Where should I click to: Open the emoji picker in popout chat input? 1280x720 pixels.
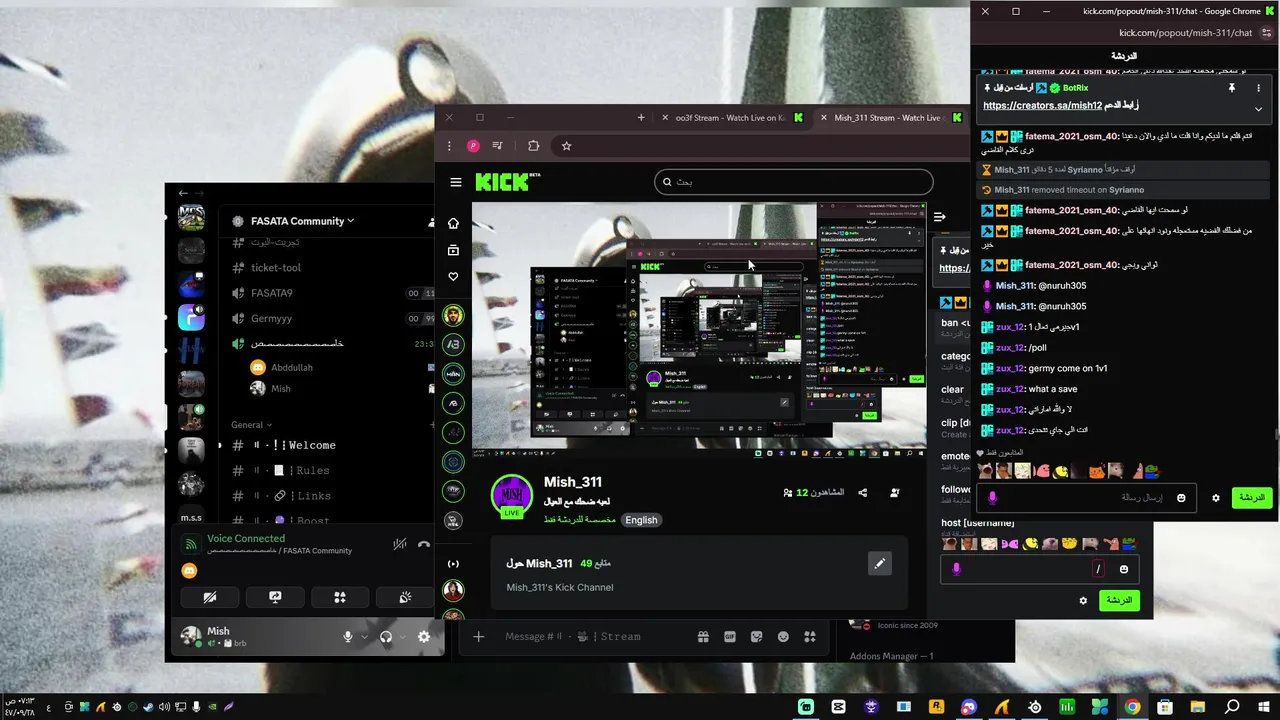1181,498
